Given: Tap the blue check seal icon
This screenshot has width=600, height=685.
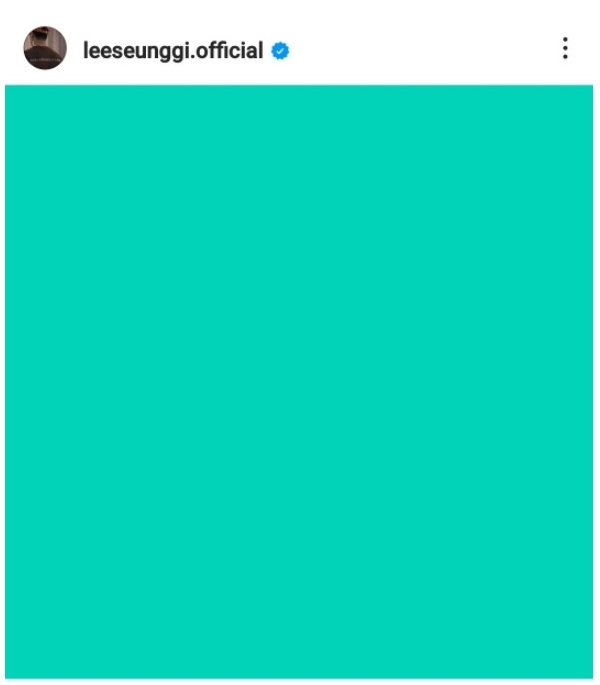Looking at the screenshot, I should [280, 51].
